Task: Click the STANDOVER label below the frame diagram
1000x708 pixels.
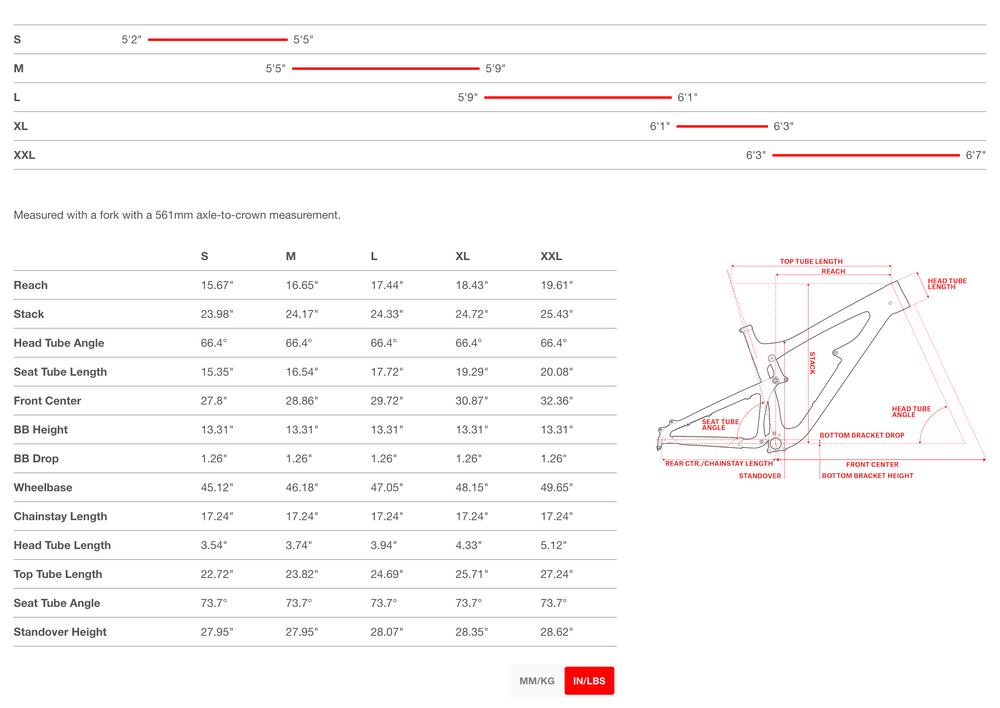Action: [760, 476]
